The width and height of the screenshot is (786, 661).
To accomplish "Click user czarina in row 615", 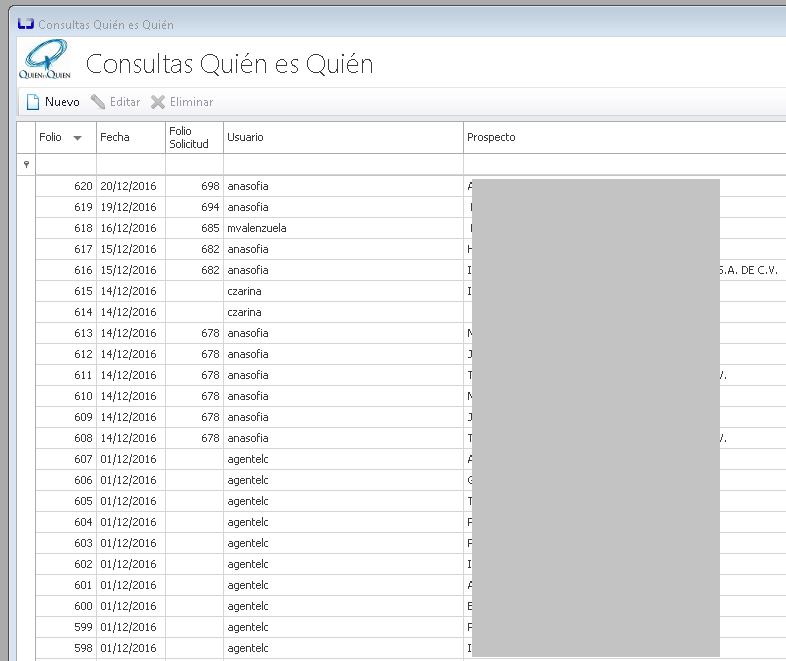I will [x=244, y=291].
